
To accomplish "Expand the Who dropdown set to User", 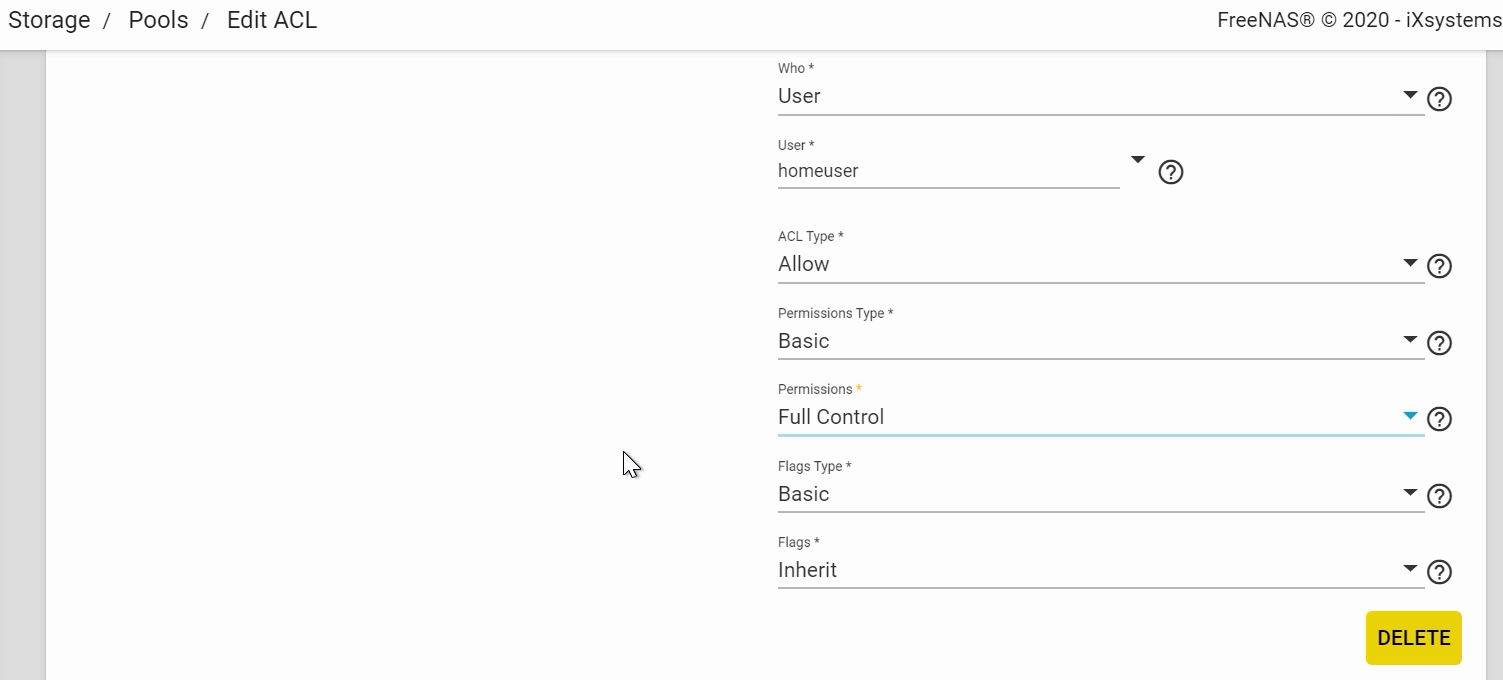I will pos(1101,96).
